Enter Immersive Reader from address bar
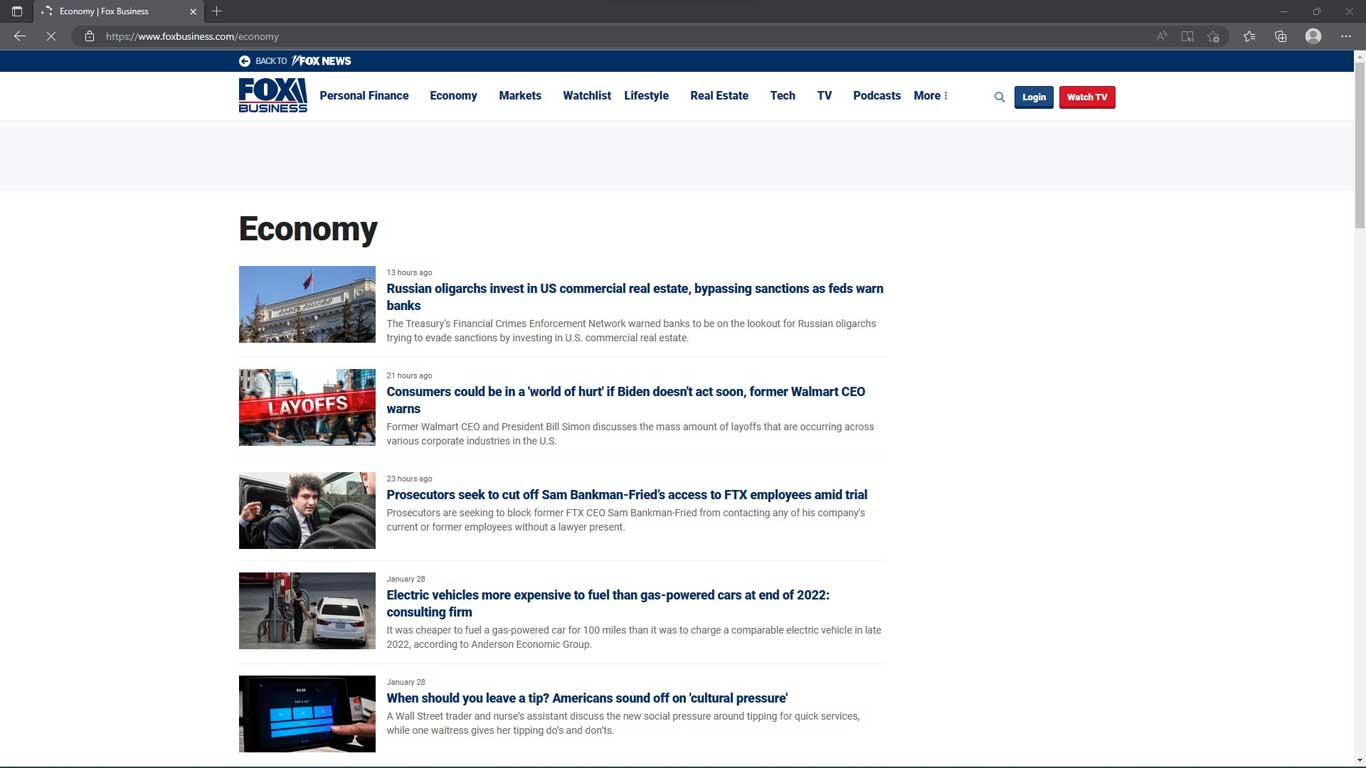This screenshot has width=1366, height=768. (x=1187, y=36)
